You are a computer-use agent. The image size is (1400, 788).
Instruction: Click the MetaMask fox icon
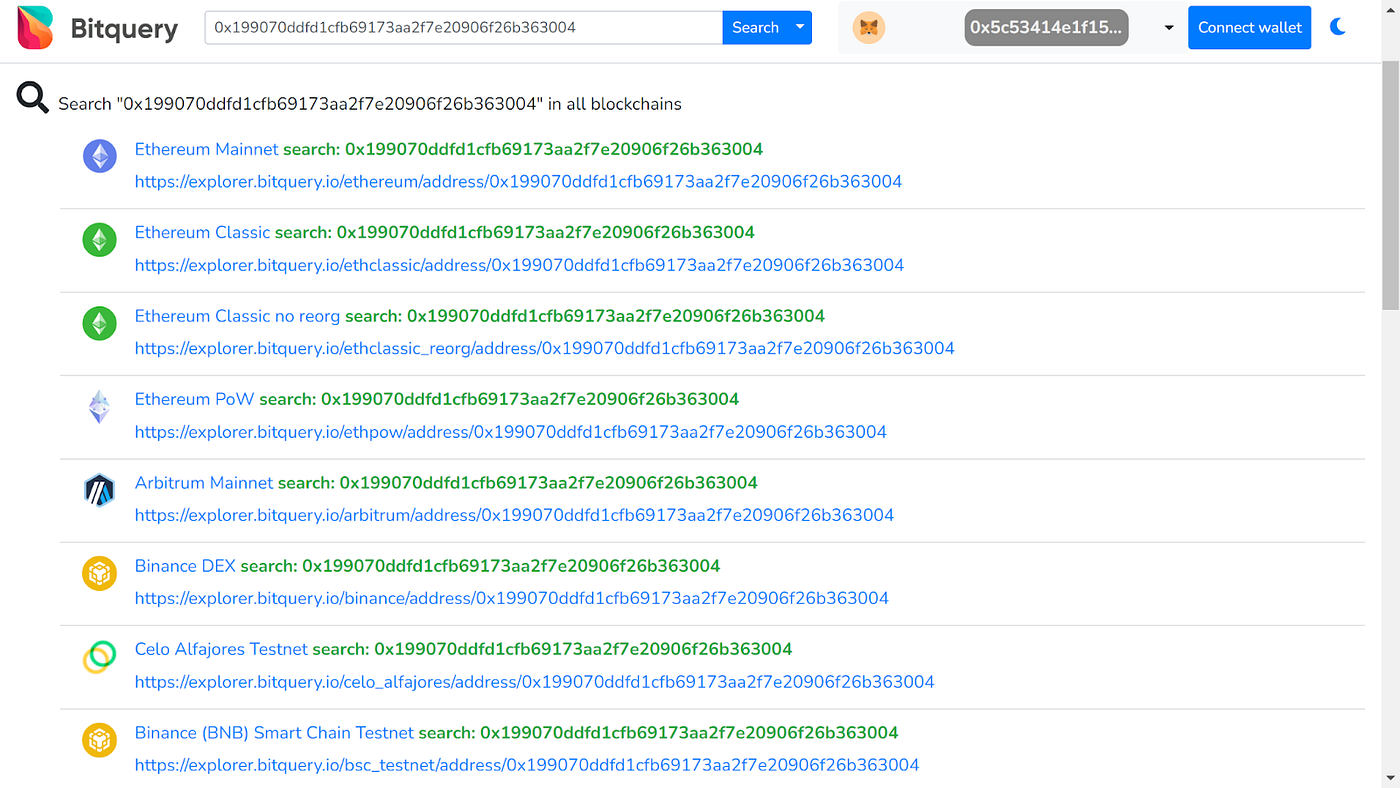click(868, 27)
